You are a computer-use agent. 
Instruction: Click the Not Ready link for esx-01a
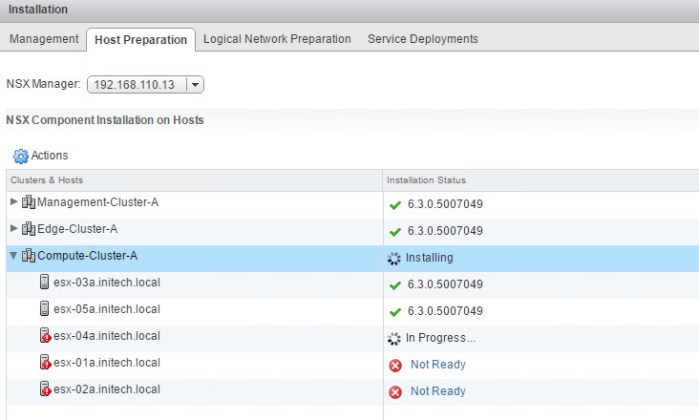tap(437, 365)
